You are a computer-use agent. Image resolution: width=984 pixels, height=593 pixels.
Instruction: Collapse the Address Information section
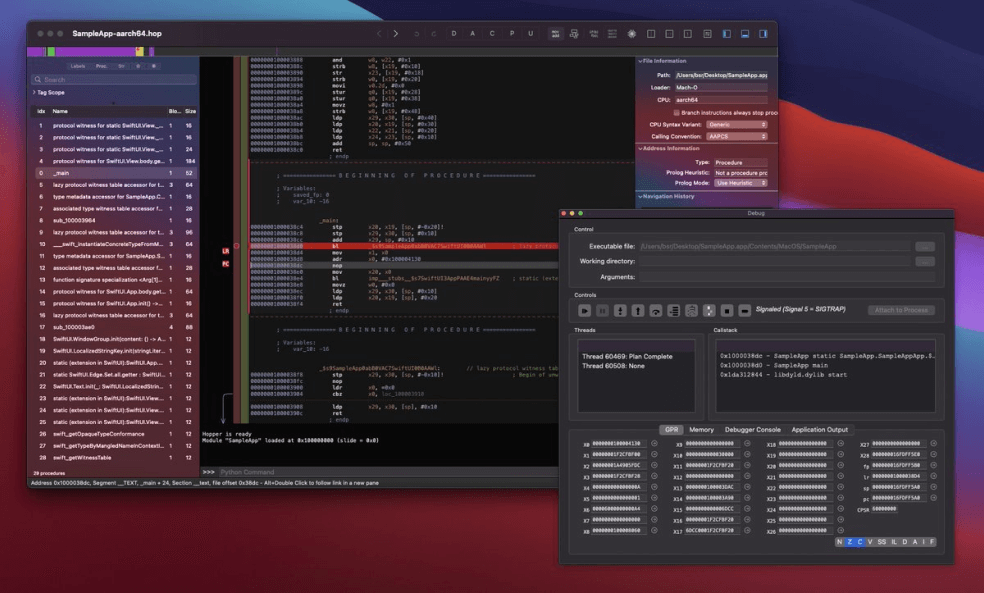[640, 149]
